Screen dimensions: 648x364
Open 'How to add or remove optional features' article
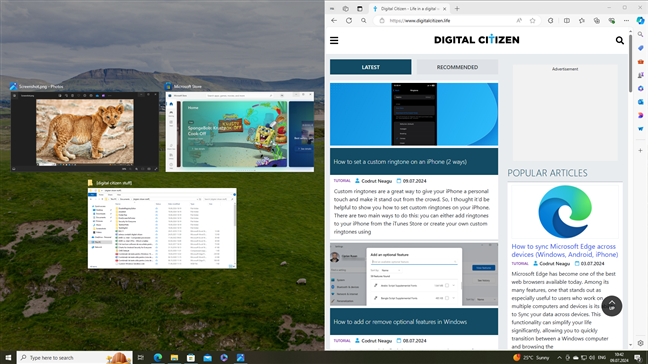(400, 321)
